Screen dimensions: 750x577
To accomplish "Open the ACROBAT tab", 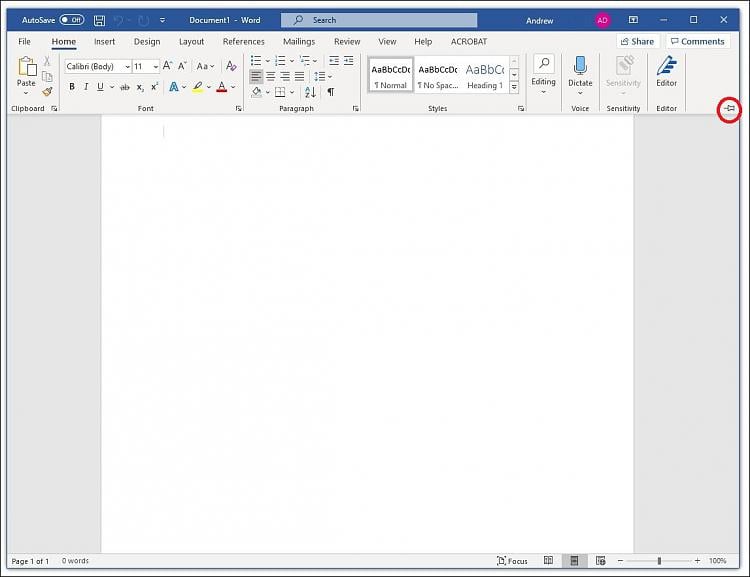I will point(469,42).
